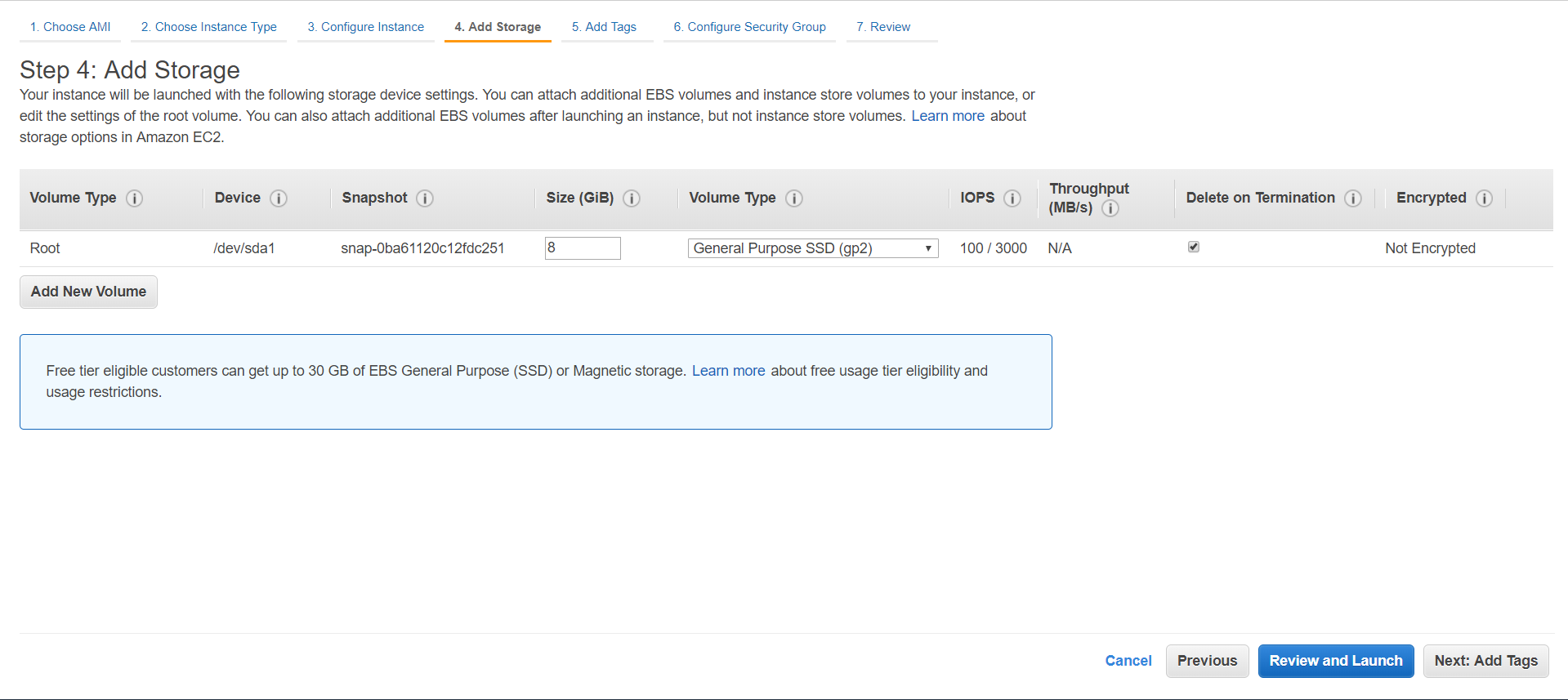
Task: Click the 100 / 3000 IOPS value
Action: point(994,248)
